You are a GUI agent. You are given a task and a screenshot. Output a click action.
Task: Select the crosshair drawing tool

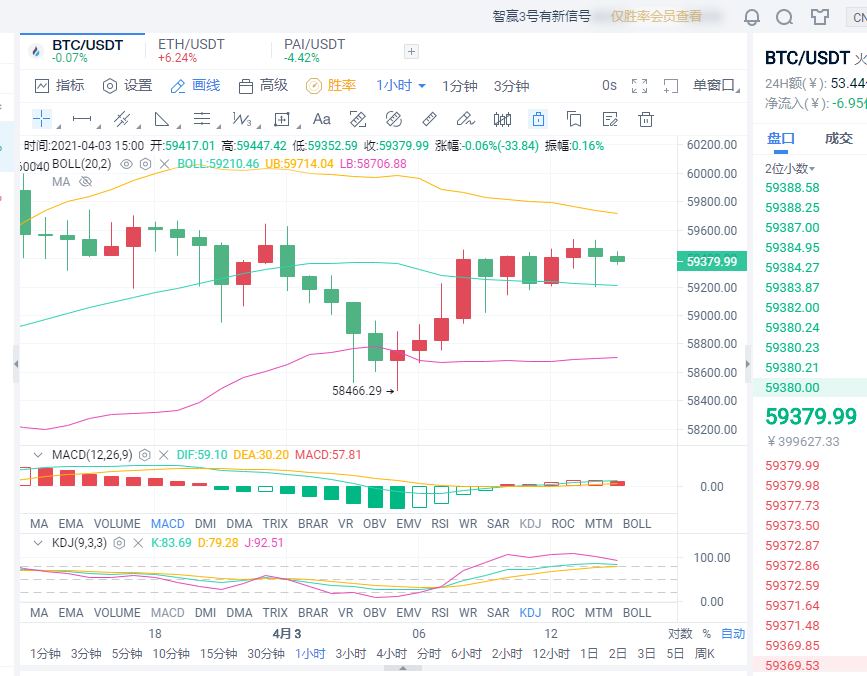[x=41, y=119]
